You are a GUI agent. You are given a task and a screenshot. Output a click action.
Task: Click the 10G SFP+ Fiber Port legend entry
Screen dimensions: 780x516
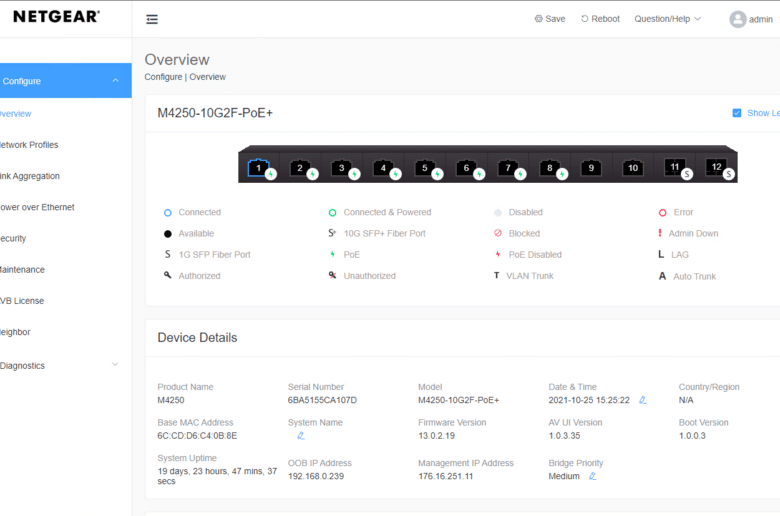coord(377,233)
